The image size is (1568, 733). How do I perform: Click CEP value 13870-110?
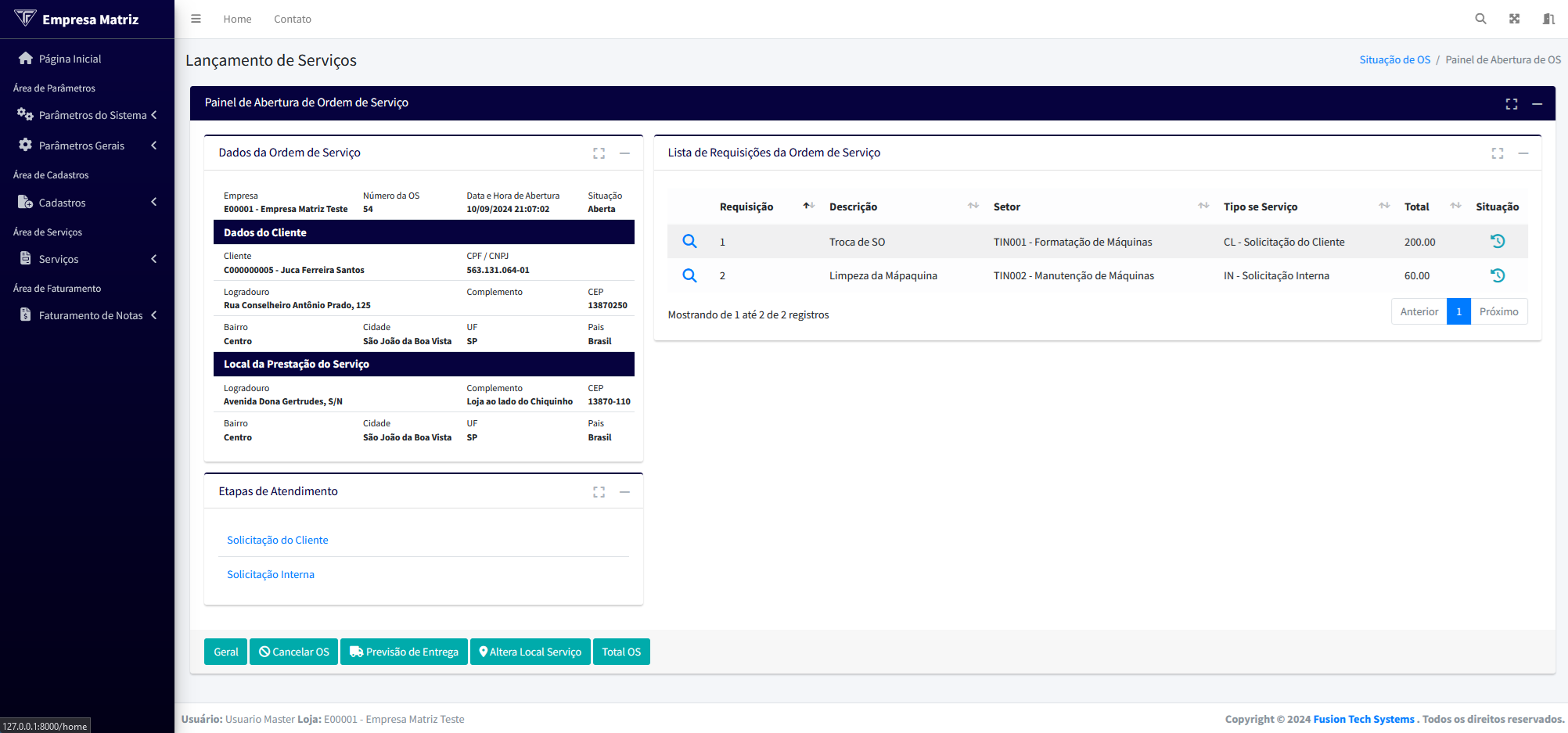click(x=609, y=401)
